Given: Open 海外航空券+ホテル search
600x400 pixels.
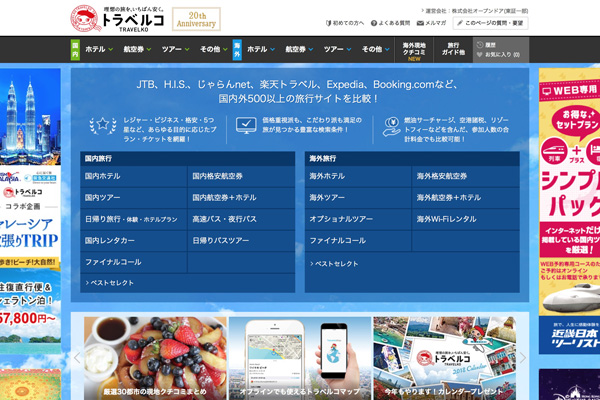Looking at the screenshot, I should tap(466, 198).
